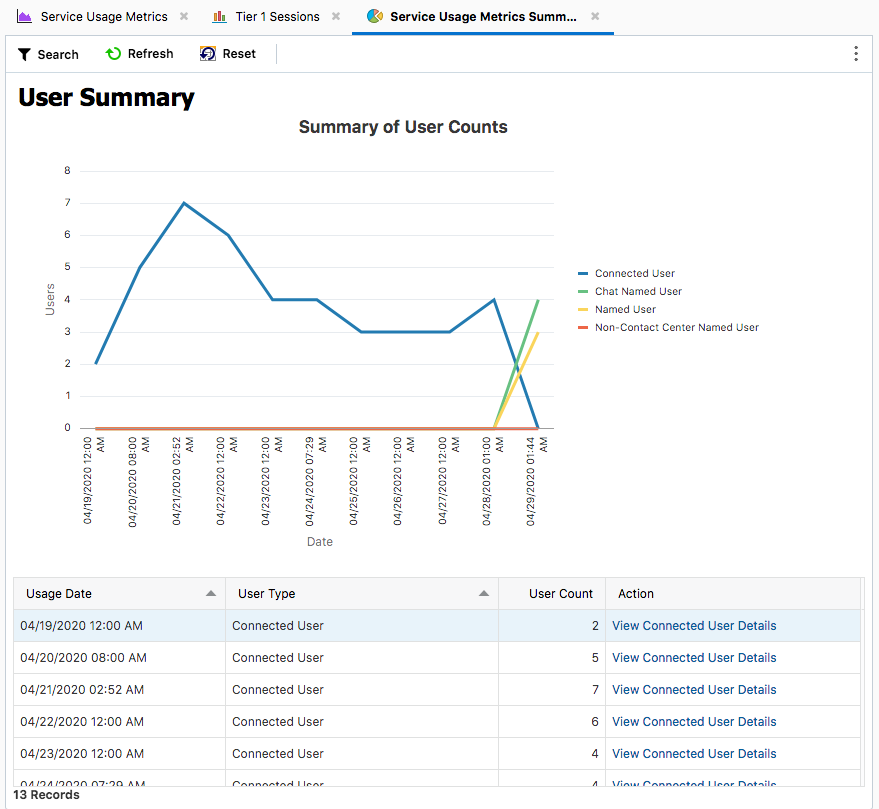
Task: Toggle Named User legend entry
Action: coord(625,309)
